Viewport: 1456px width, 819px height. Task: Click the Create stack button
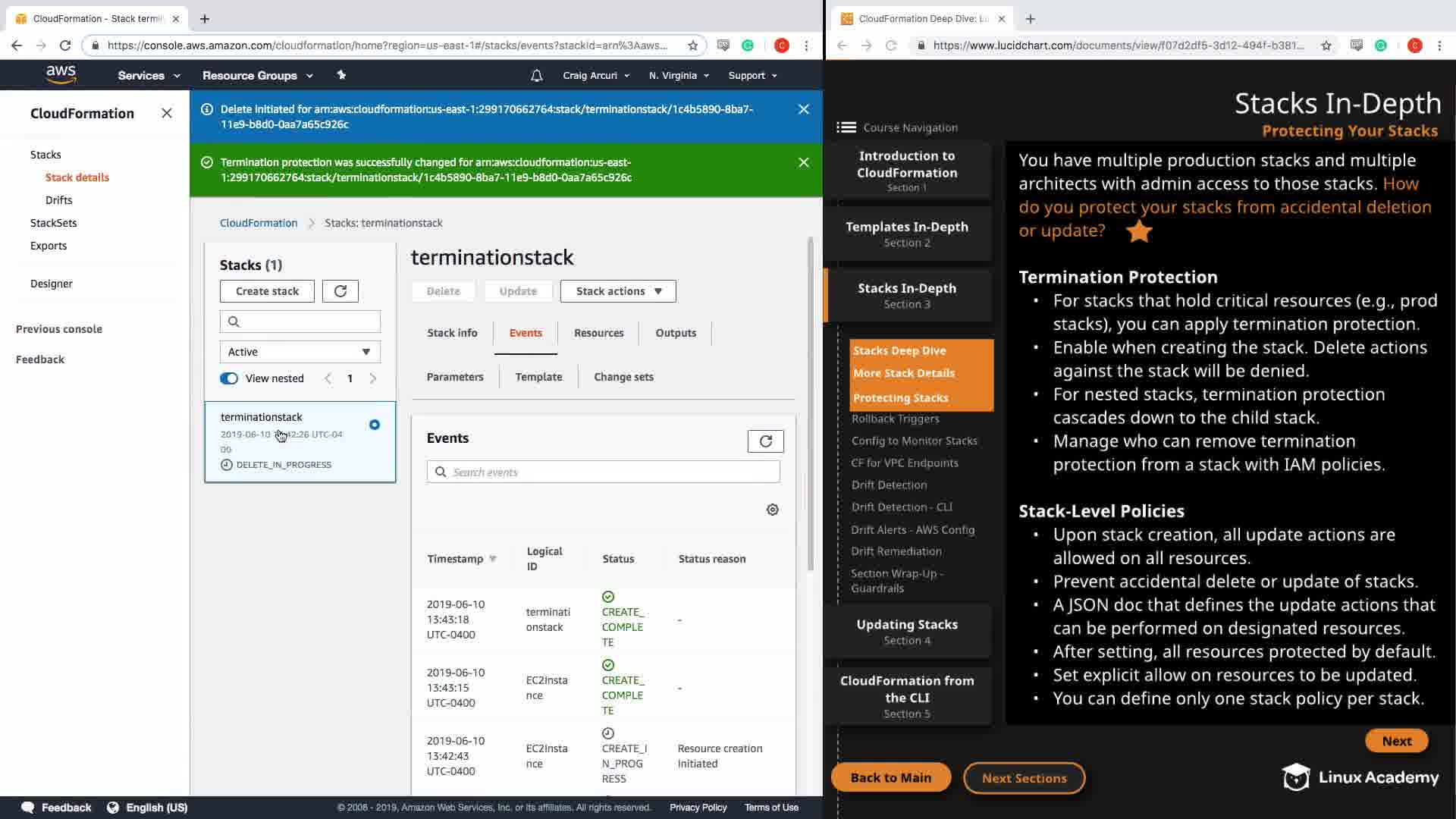coord(267,291)
